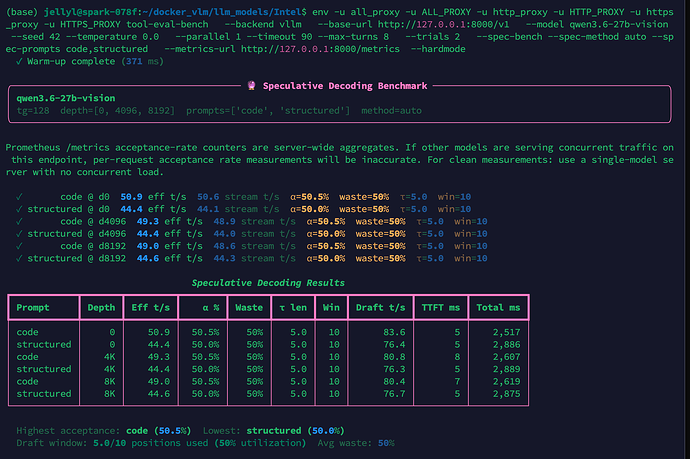The height and width of the screenshot is (459, 690).
Task: Click the '~/docker_vlm/llm_models/Intel' path in the prompt
Action: point(224,12)
